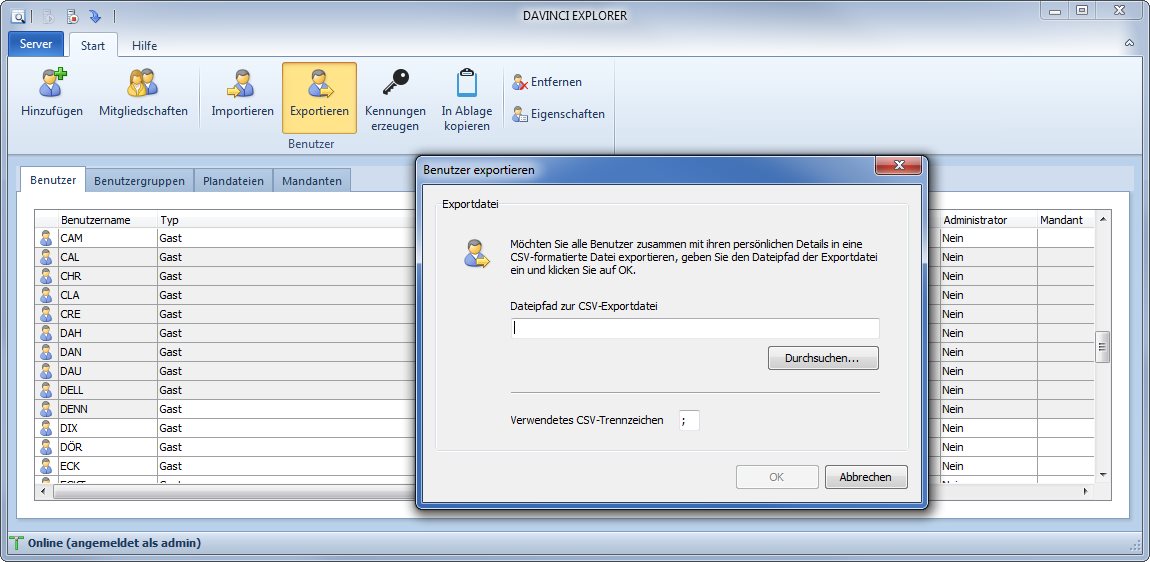Click the CSV export file path field
The height and width of the screenshot is (562, 1150).
point(695,328)
